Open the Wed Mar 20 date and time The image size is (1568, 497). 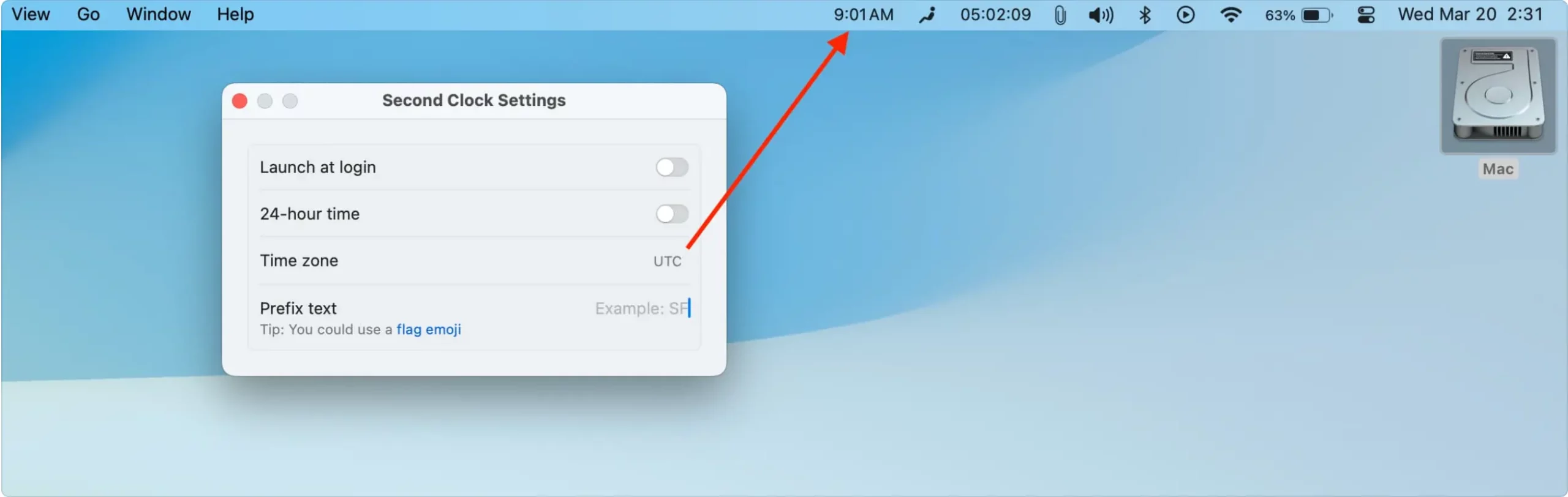1469,15
